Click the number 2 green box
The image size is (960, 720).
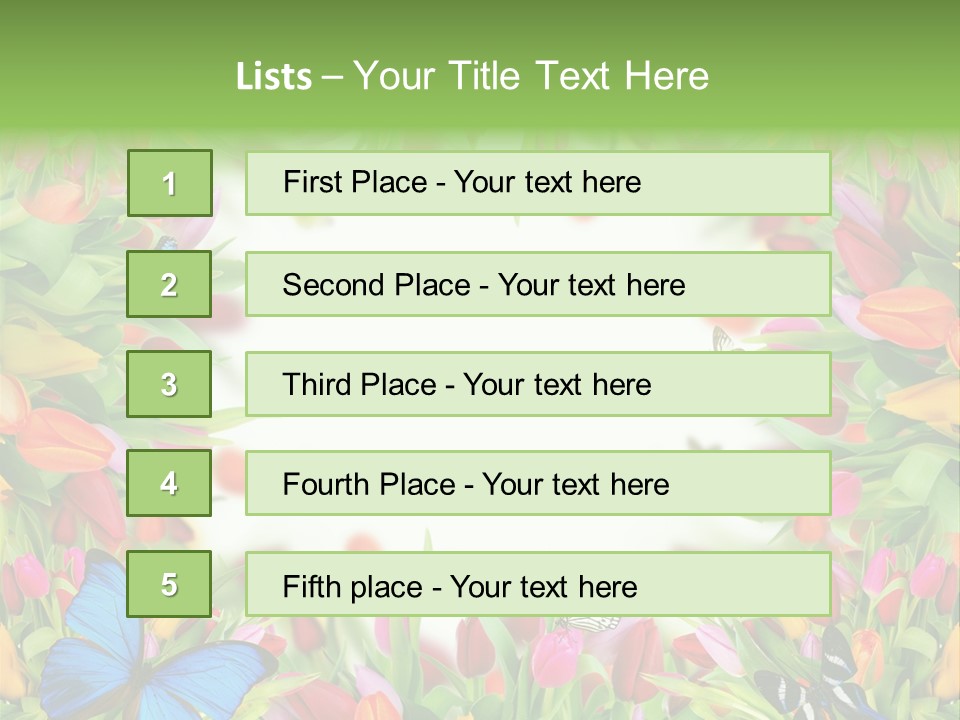pyautogui.click(x=169, y=284)
